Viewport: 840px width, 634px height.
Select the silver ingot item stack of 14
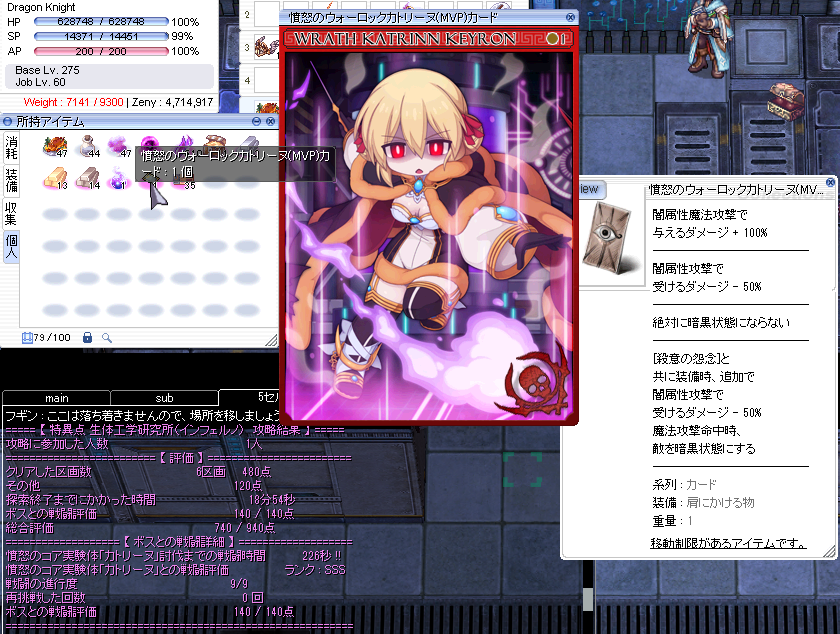pyautogui.click(x=88, y=178)
